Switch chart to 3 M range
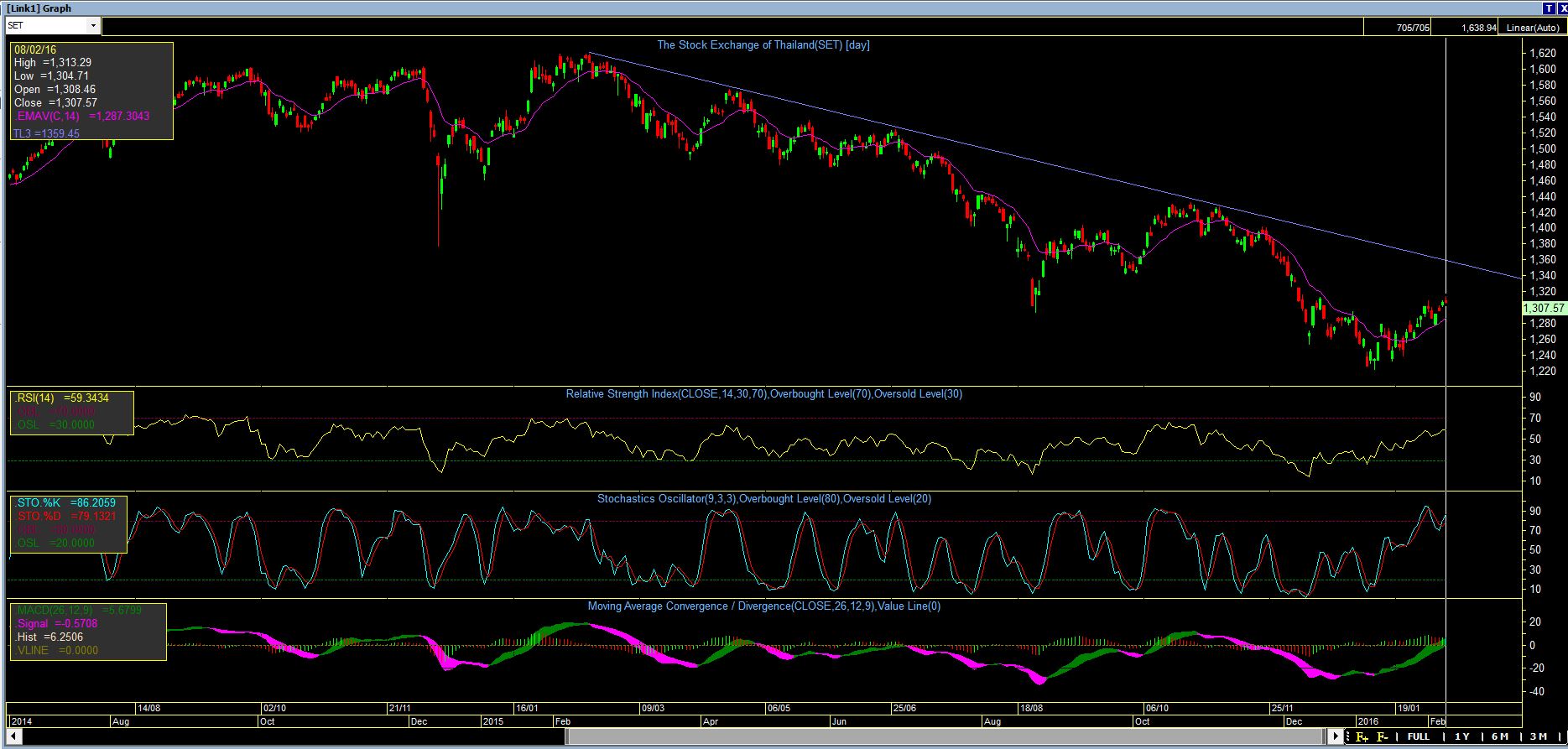The image size is (1568, 749). tap(1538, 736)
